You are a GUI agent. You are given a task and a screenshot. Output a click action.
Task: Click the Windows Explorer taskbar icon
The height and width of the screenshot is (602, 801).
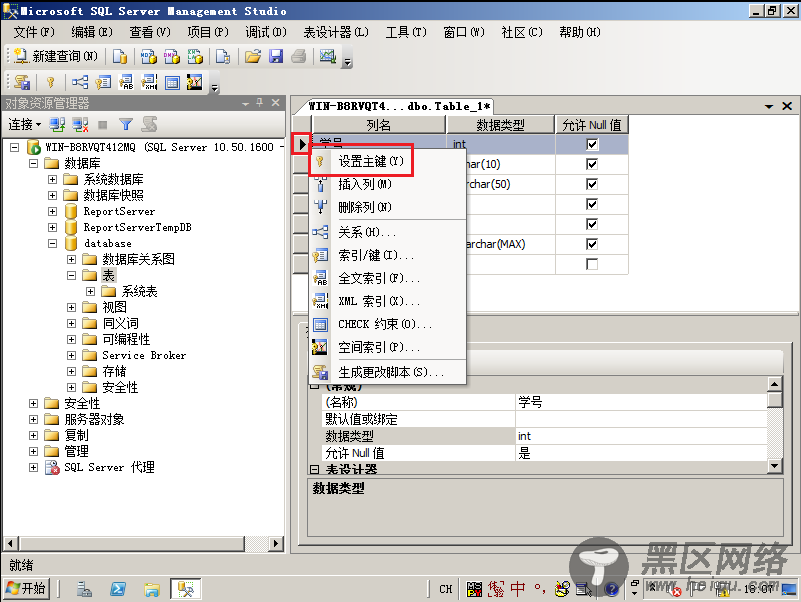pos(152,589)
